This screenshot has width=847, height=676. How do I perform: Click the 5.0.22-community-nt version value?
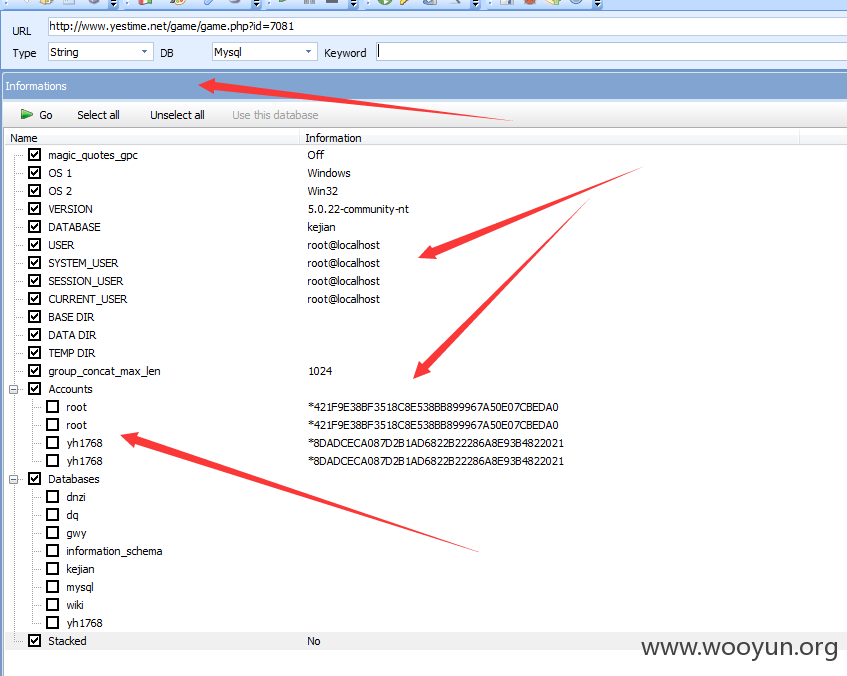click(358, 209)
